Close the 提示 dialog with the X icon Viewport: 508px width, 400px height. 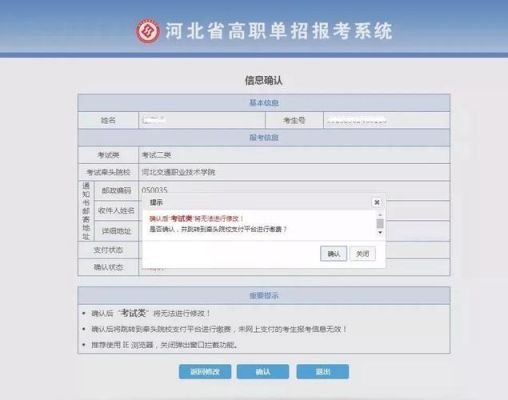point(377,202)
